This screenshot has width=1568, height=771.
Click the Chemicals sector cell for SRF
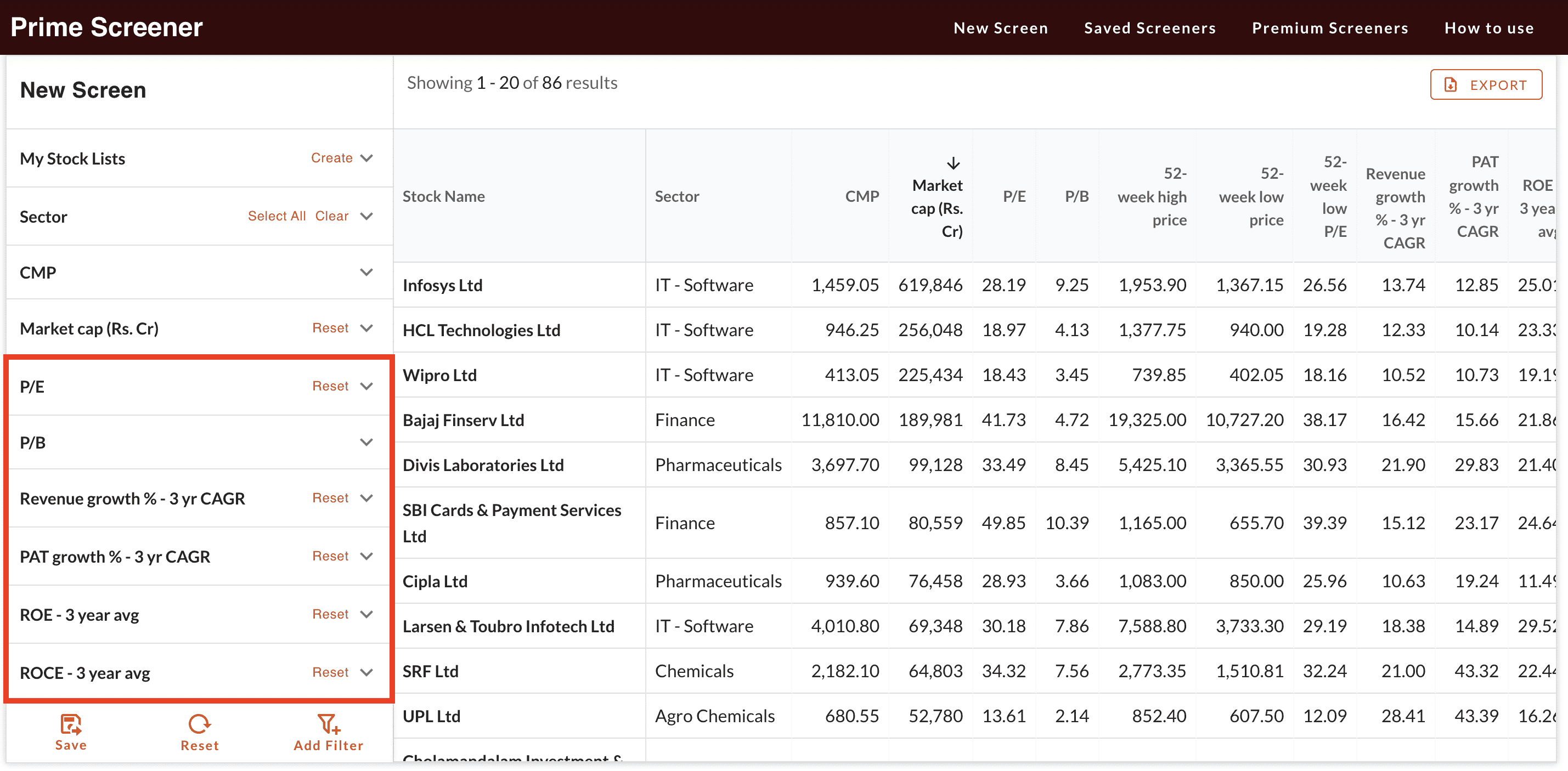point(694,671)
